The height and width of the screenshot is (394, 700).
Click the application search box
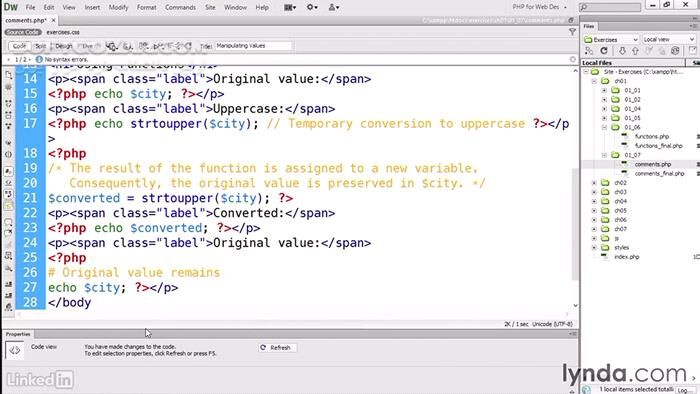[610, 7]
